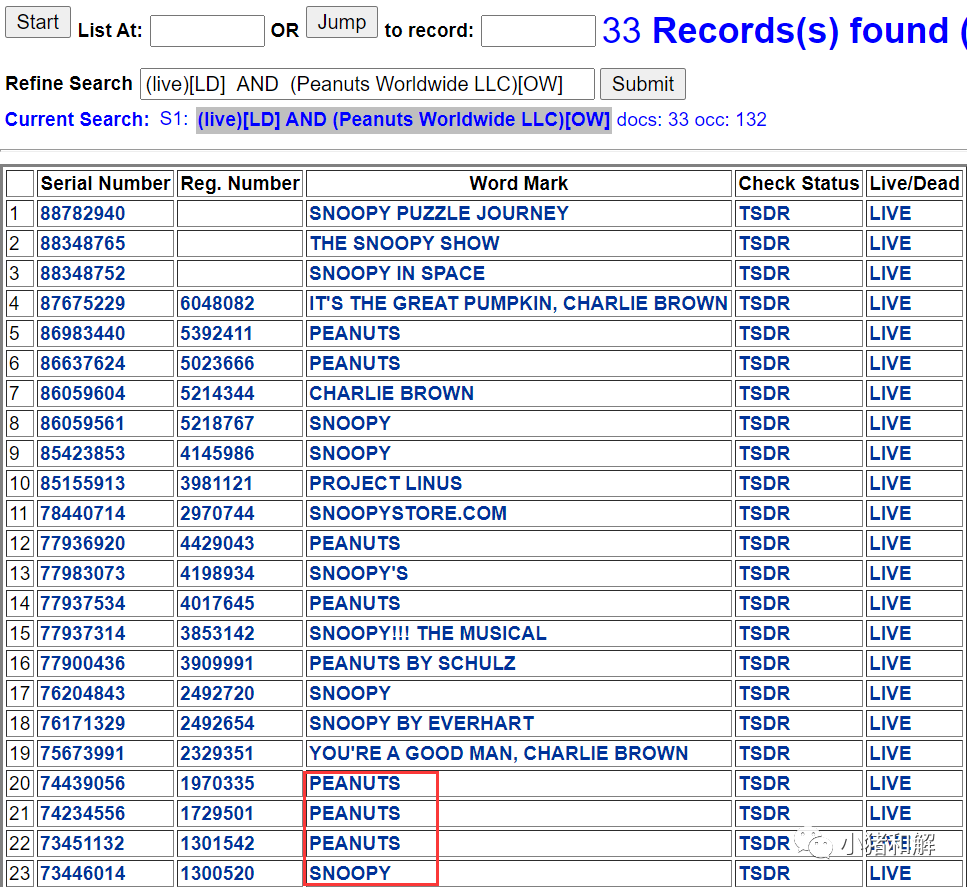Screen dimensions: 967x887
Task: Open registration number 1729501
Action: pyautogui.click(x=217, y=814)
